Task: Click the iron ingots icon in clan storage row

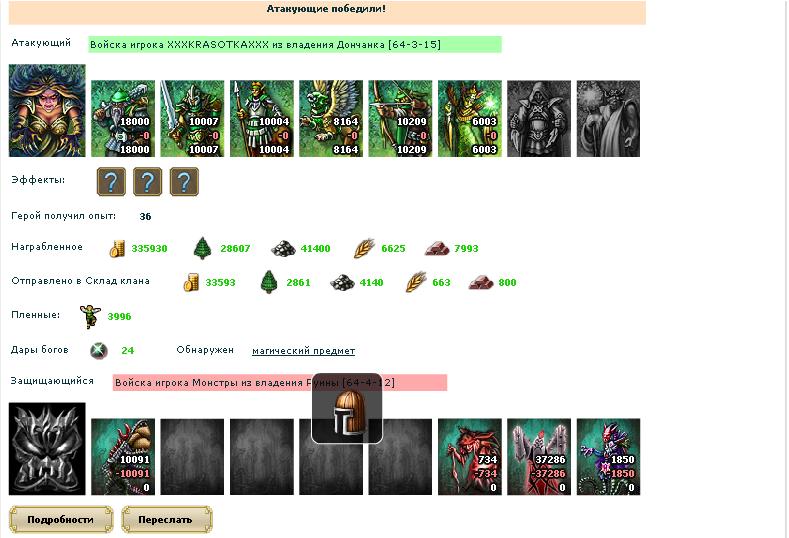Action: pos(481,282)
